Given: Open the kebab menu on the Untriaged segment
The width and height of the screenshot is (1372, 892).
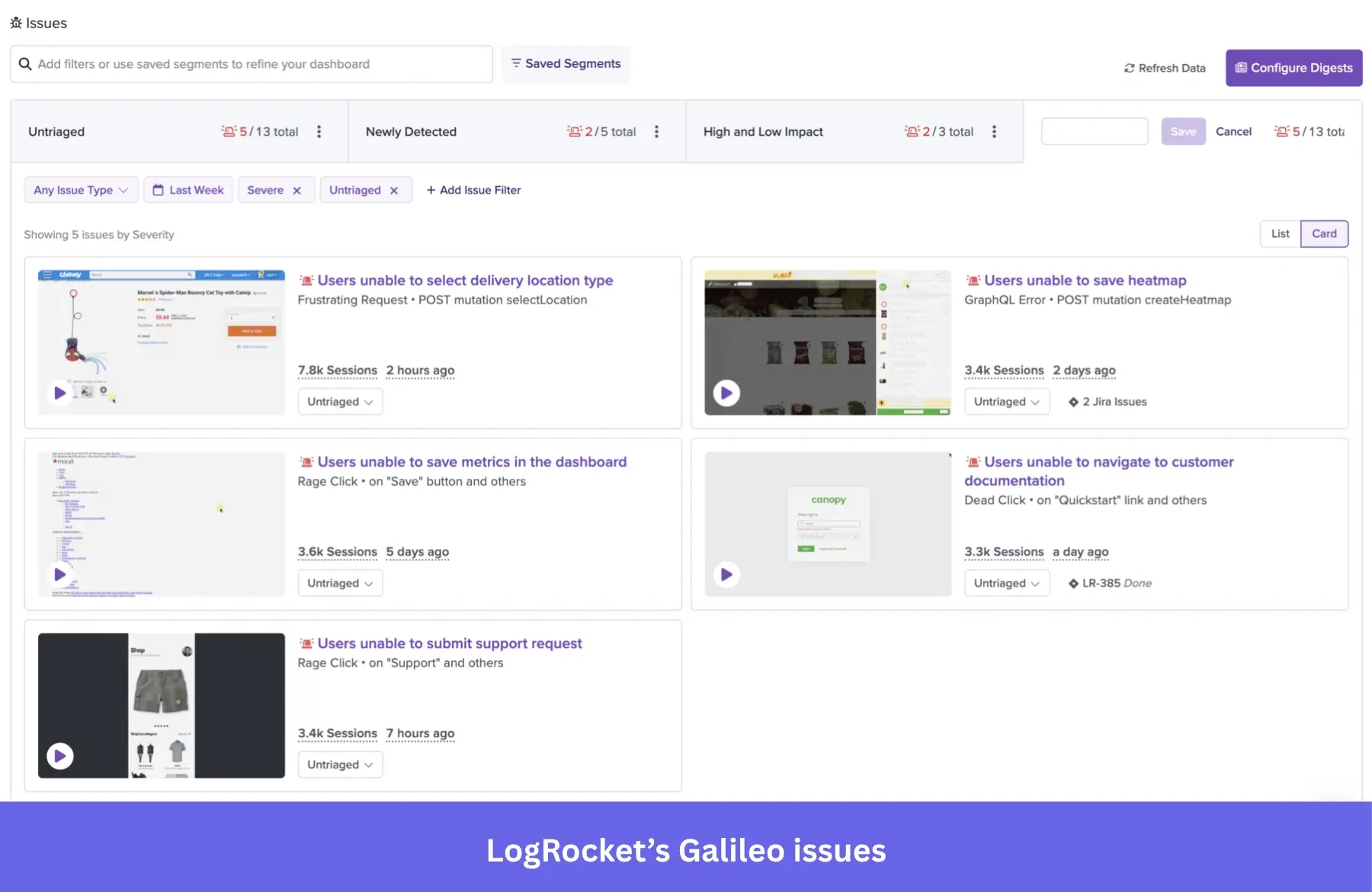Looking at the screenshot, I should pyautogui.click(x=319, y=131).
